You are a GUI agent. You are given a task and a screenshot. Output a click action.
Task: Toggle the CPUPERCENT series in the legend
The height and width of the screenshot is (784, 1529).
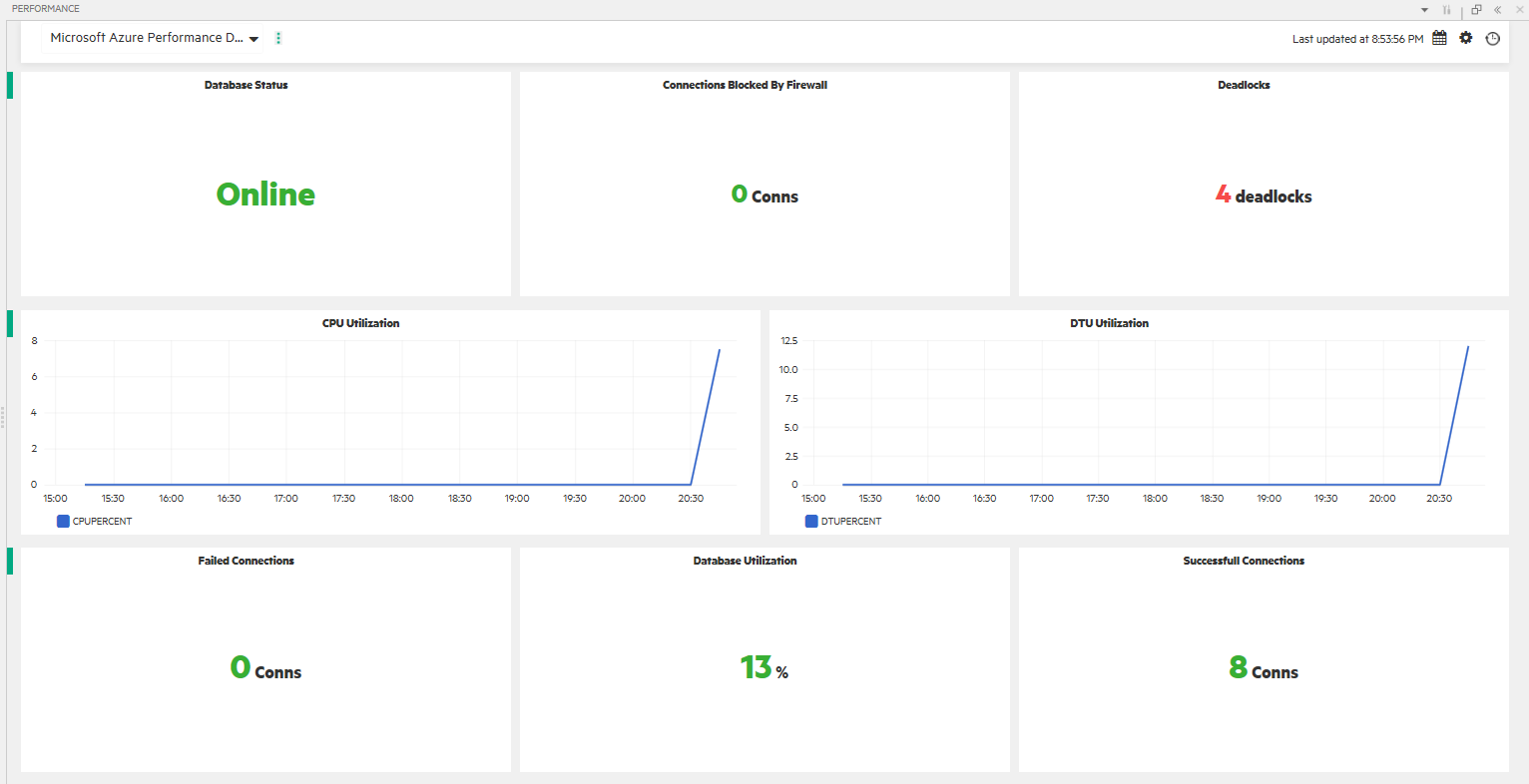click(94, 521)
